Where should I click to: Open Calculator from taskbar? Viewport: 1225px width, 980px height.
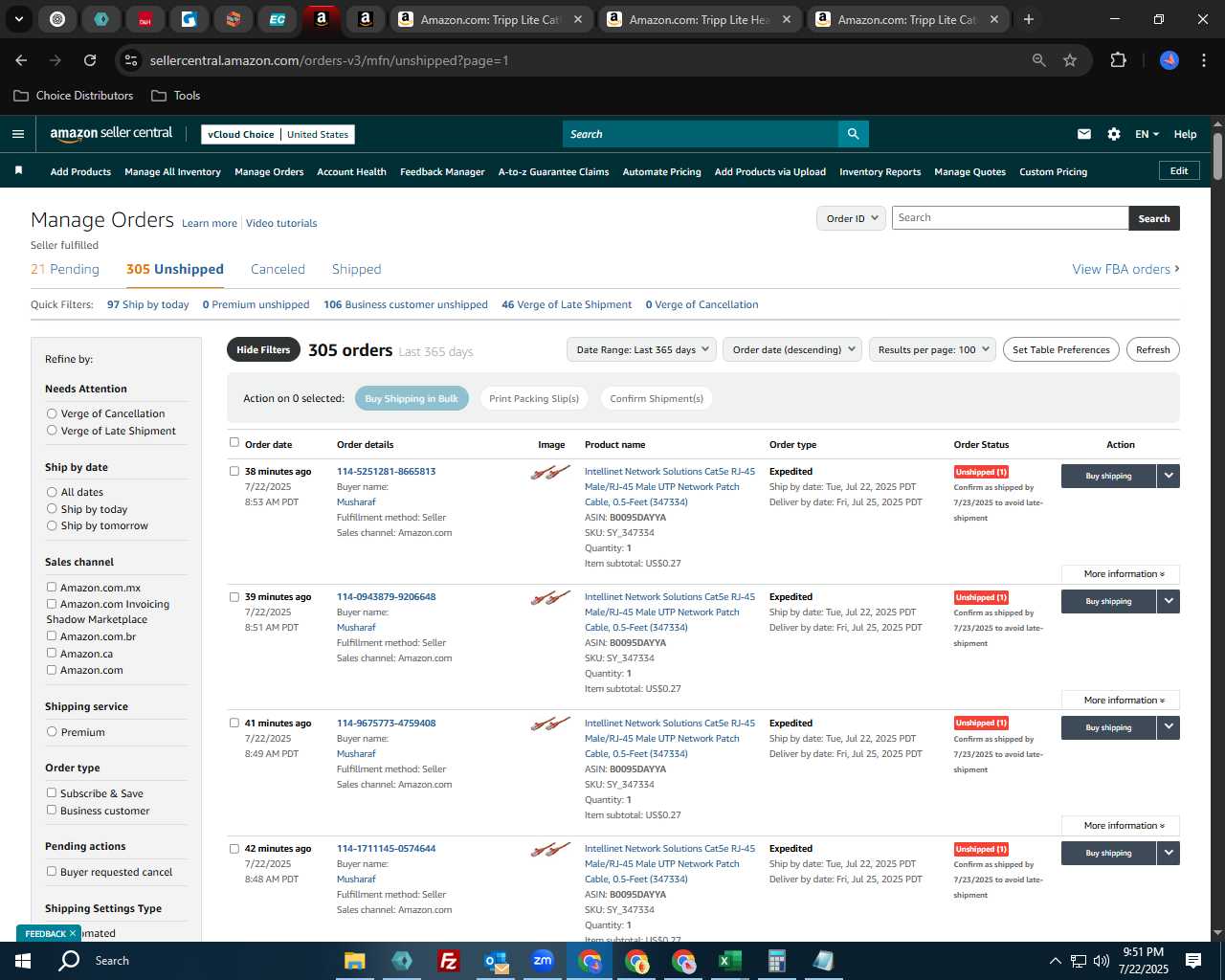tap(776, 961)
